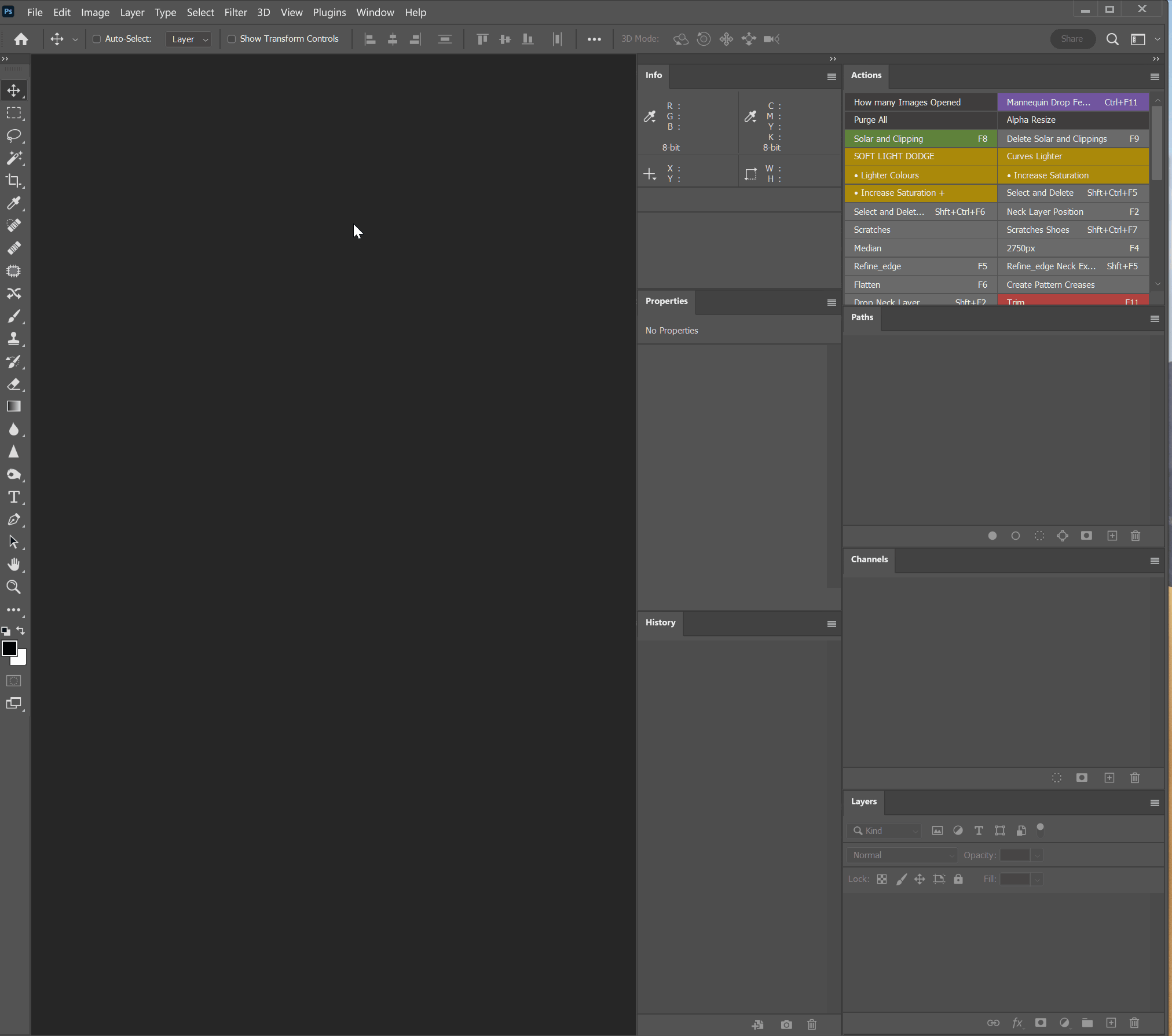
Task: Enable Show Transform Controls checkbox
Action: (232, 39)
